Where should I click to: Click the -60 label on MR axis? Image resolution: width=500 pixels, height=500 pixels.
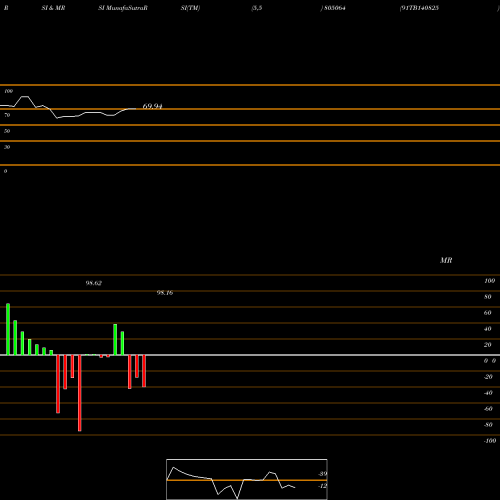pos(488,409)
